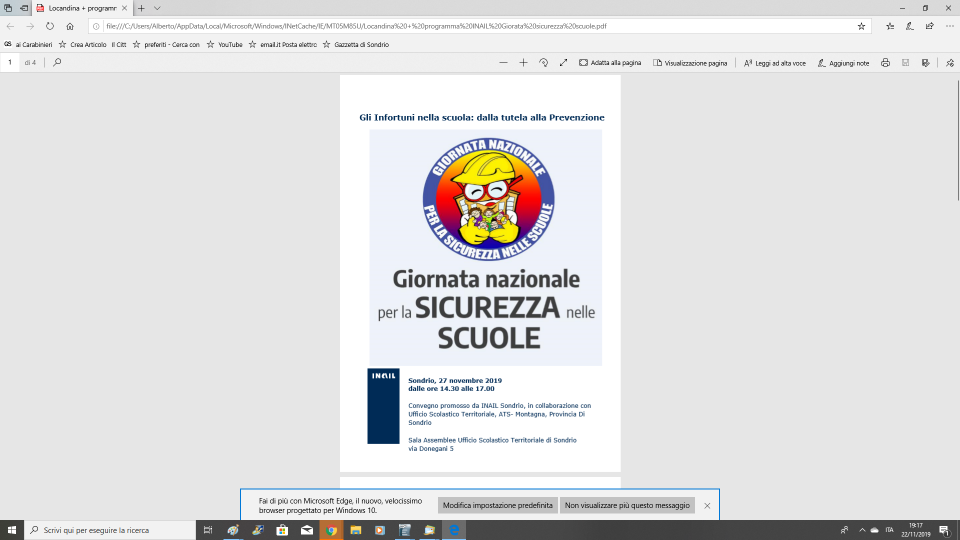The image size is (960, 540).
Task: Pin the PDF toolbar
Action: tap(950, 62)
